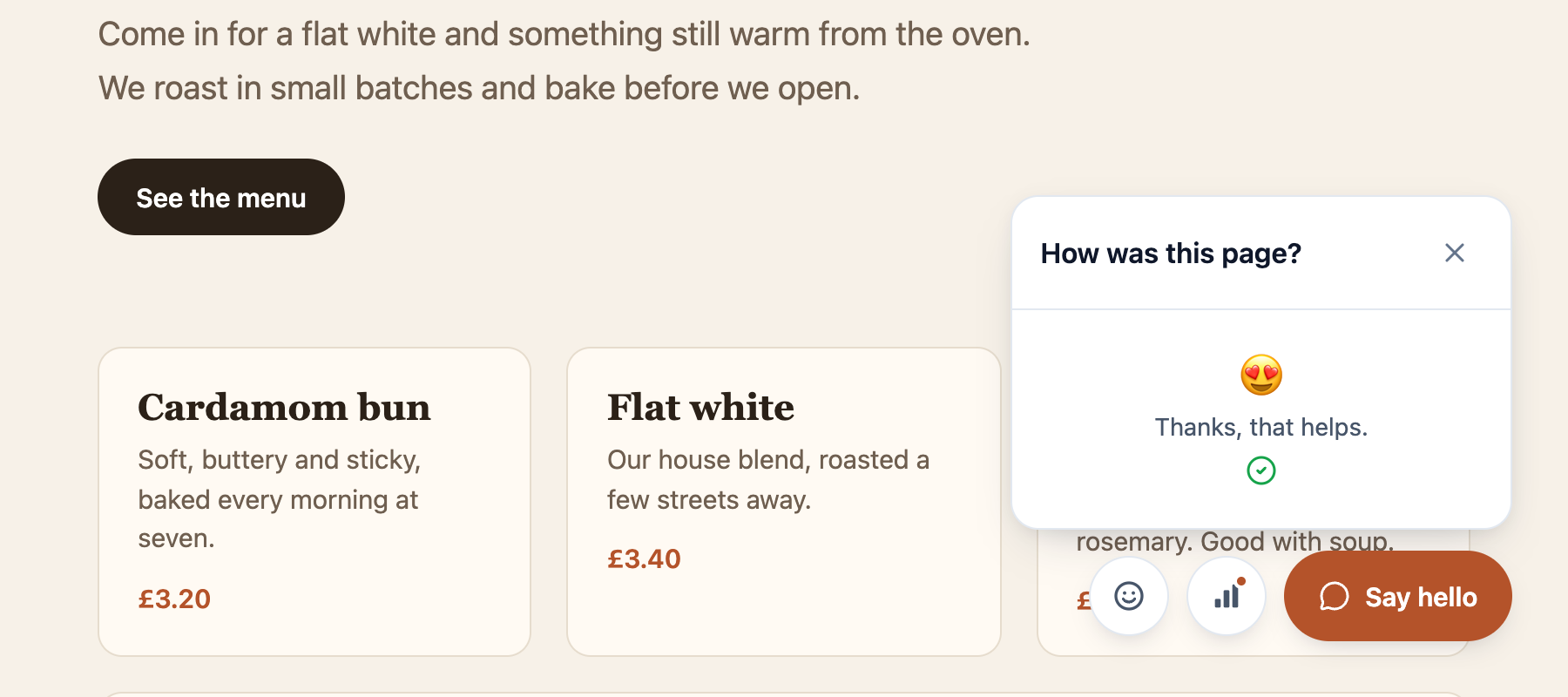Click the red notification dot on chart icon
Screen dimensions: 1568x697
[1241, 581]
